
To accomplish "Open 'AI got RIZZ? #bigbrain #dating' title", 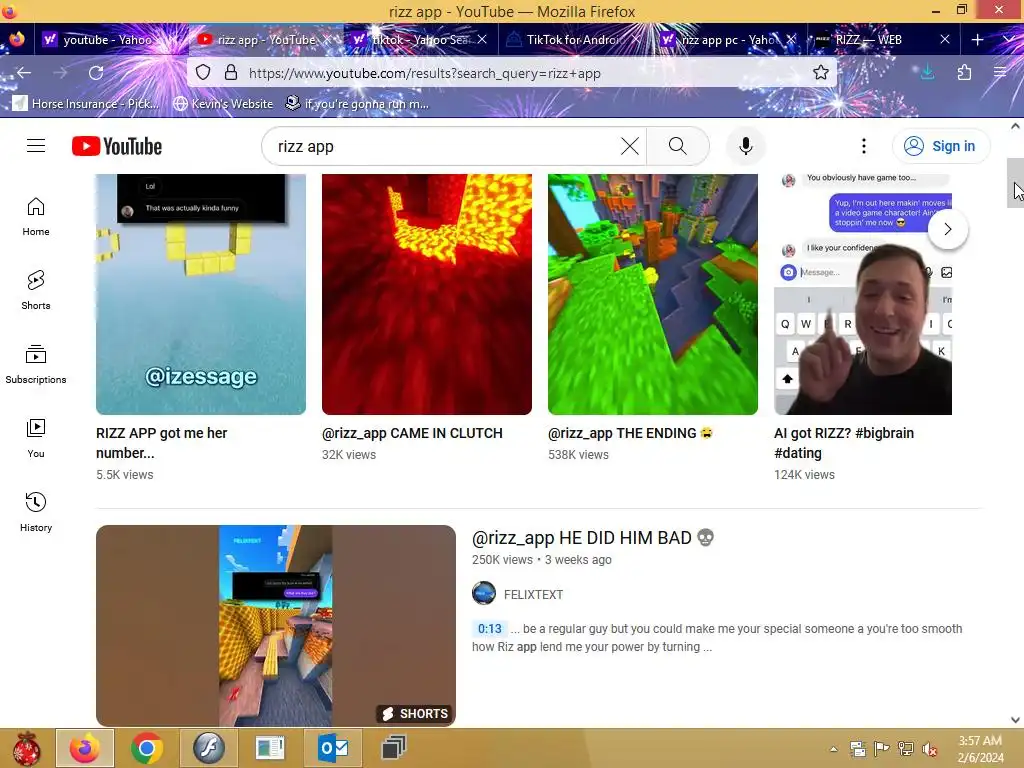I will coord(844,443).
